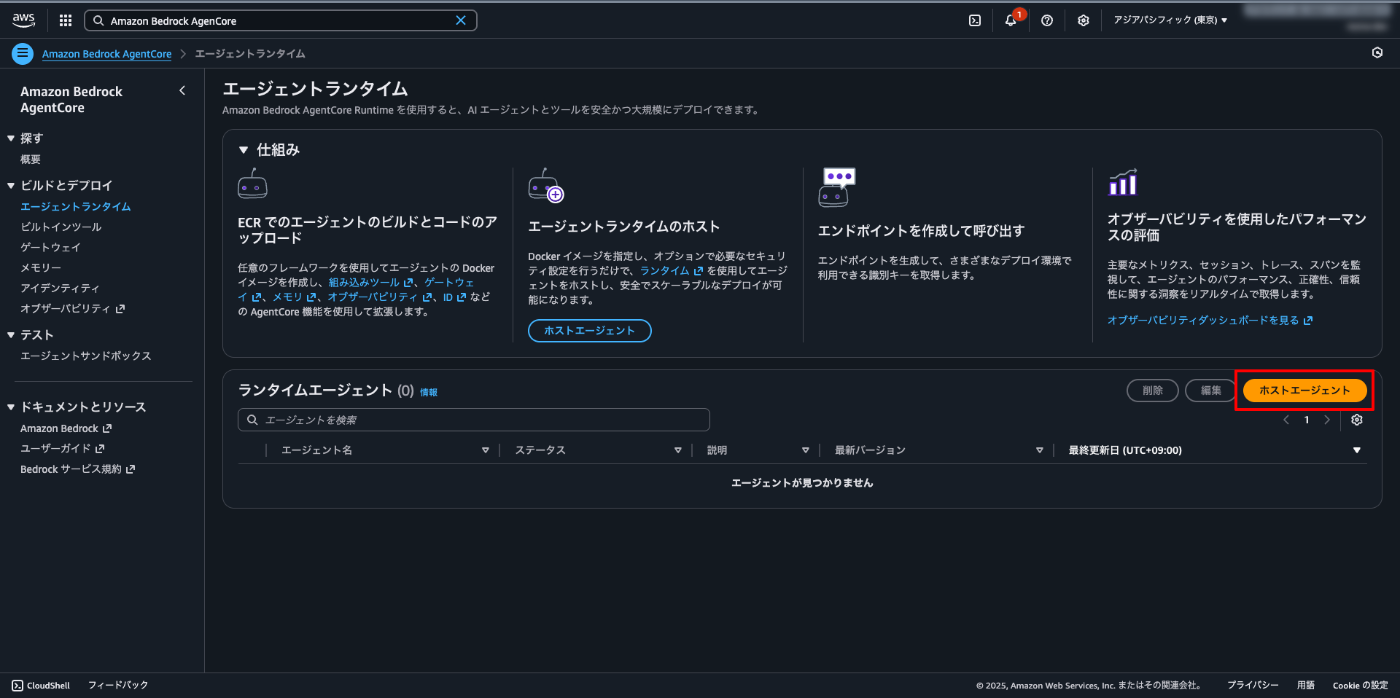Click the chat robot icon above endpoint section
The image size is (1400, 698).
[x=837, y=187]
